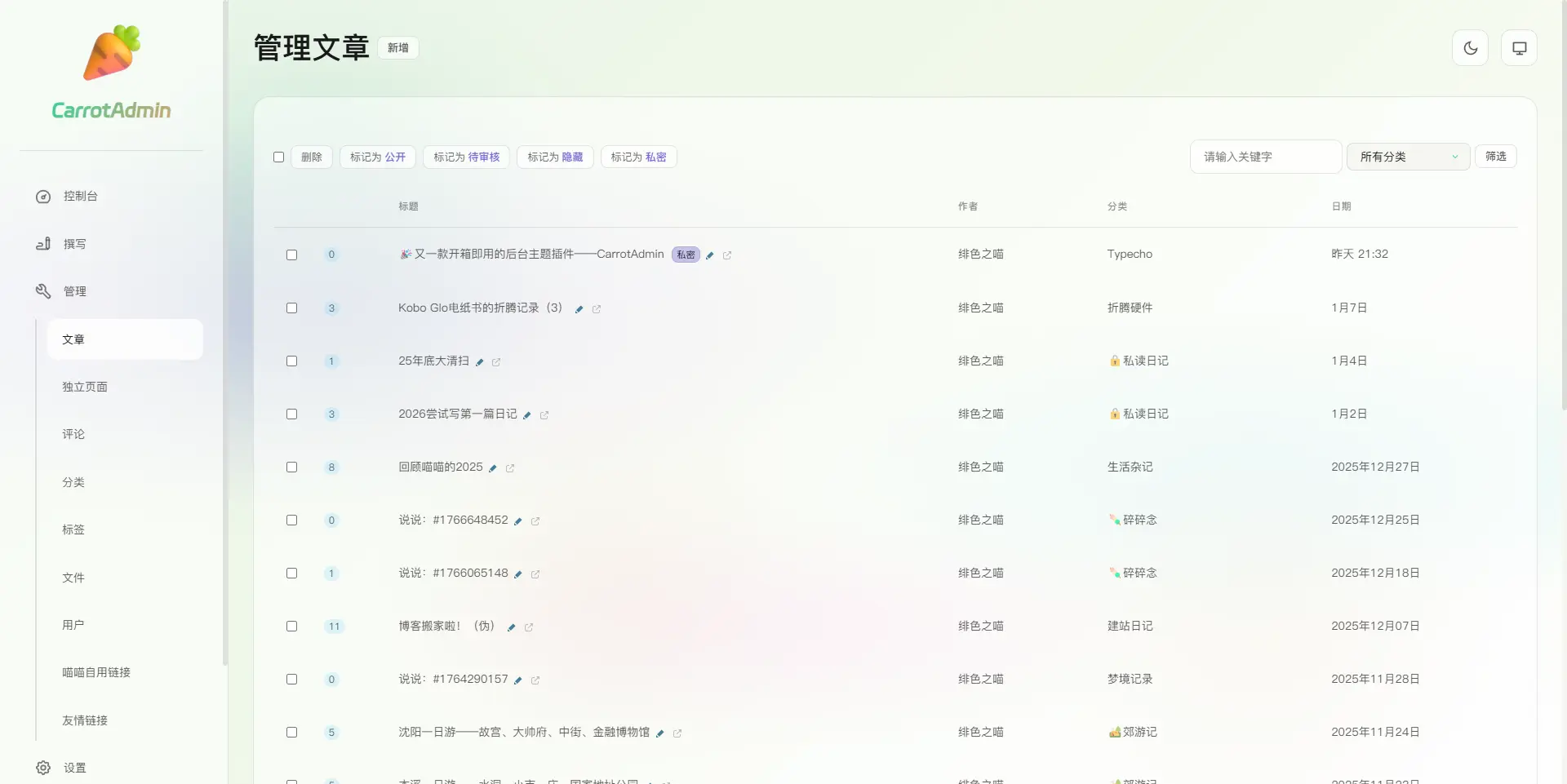Open 独立页面 in the sidebar

click(x=85, y=387)
